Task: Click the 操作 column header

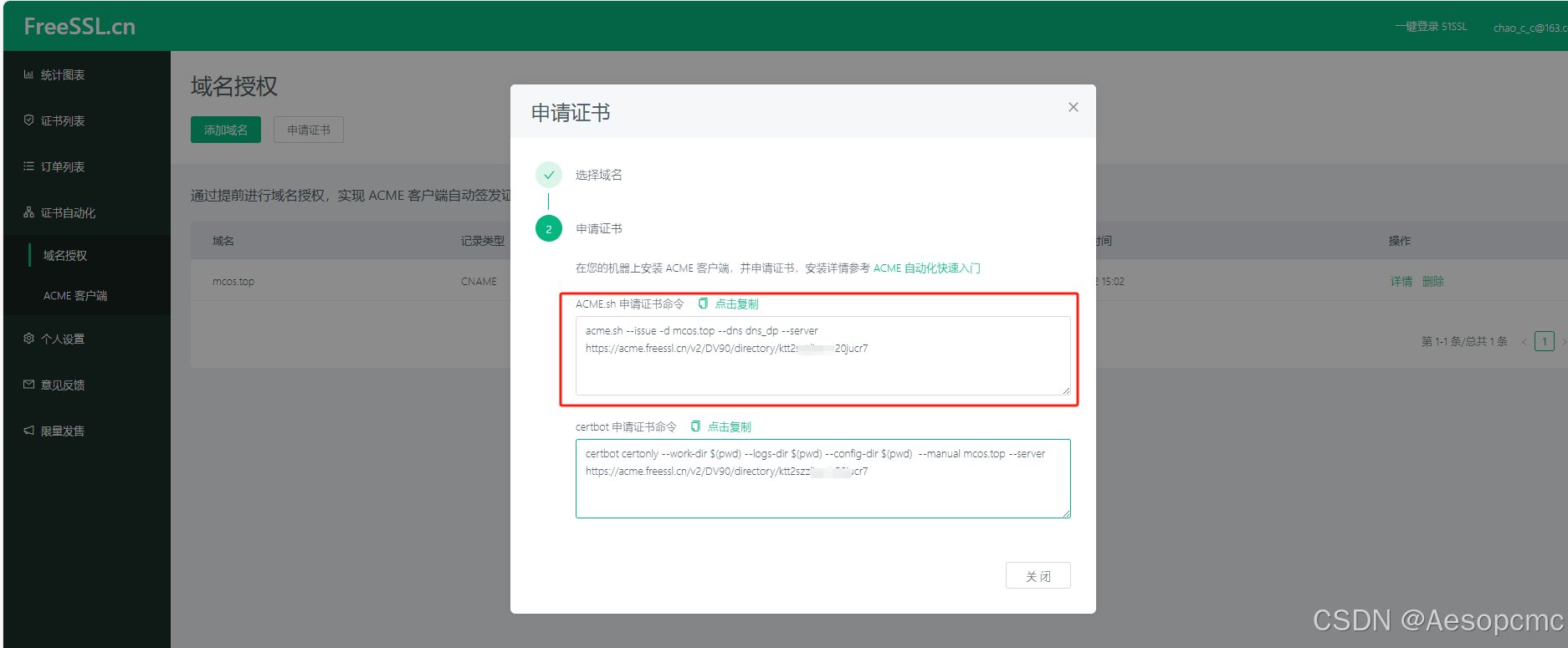Action: click(1400, 241)
